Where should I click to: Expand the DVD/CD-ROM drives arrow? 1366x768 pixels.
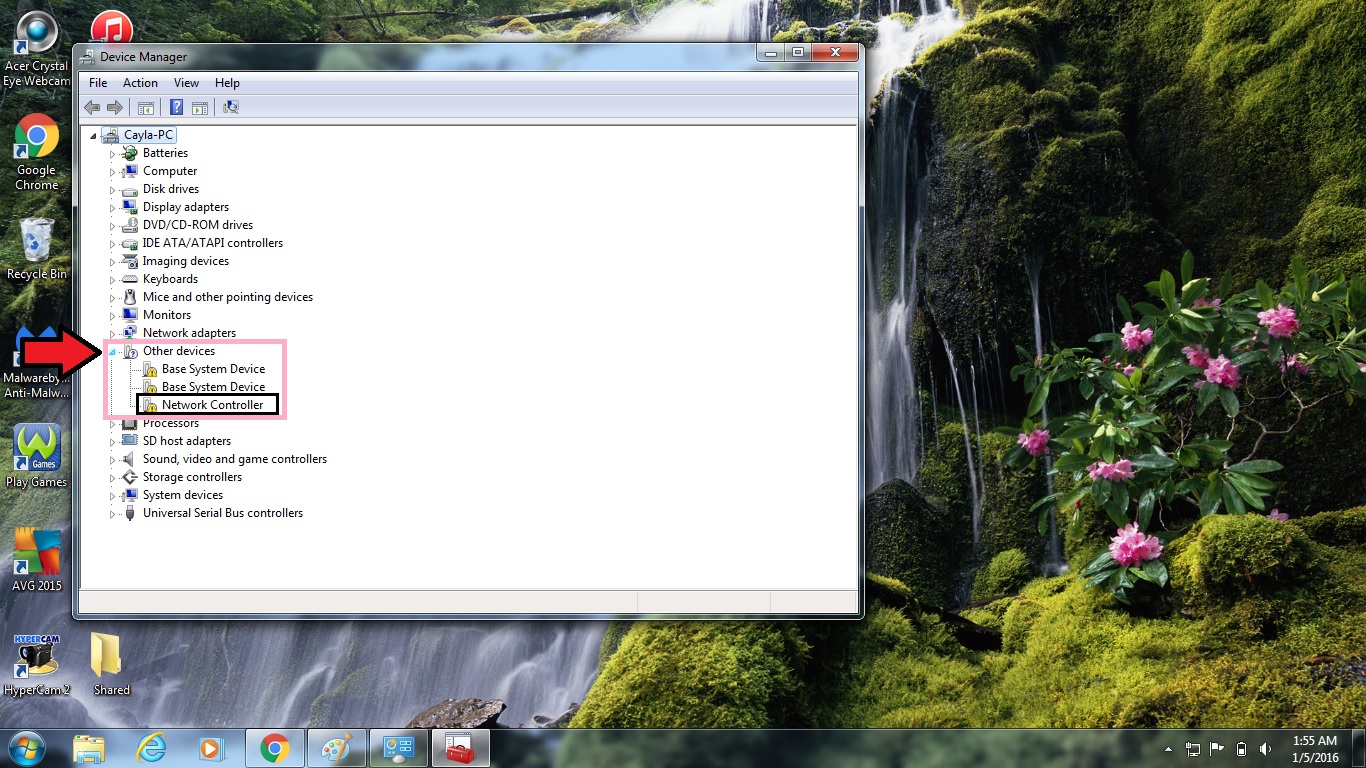point(113,226)
